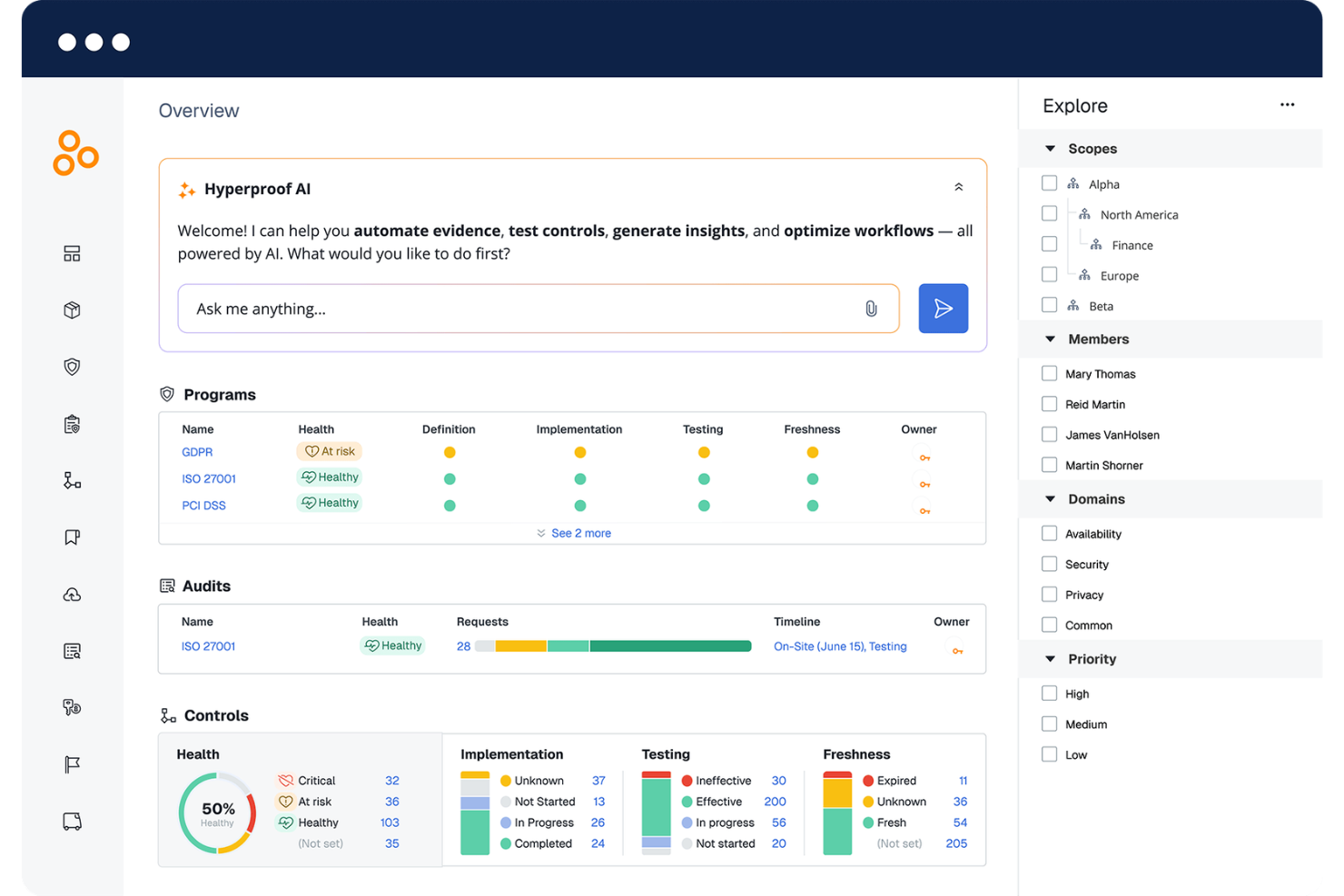Open the dashboard layout icon in sidebar

click(x=72, y=253)
